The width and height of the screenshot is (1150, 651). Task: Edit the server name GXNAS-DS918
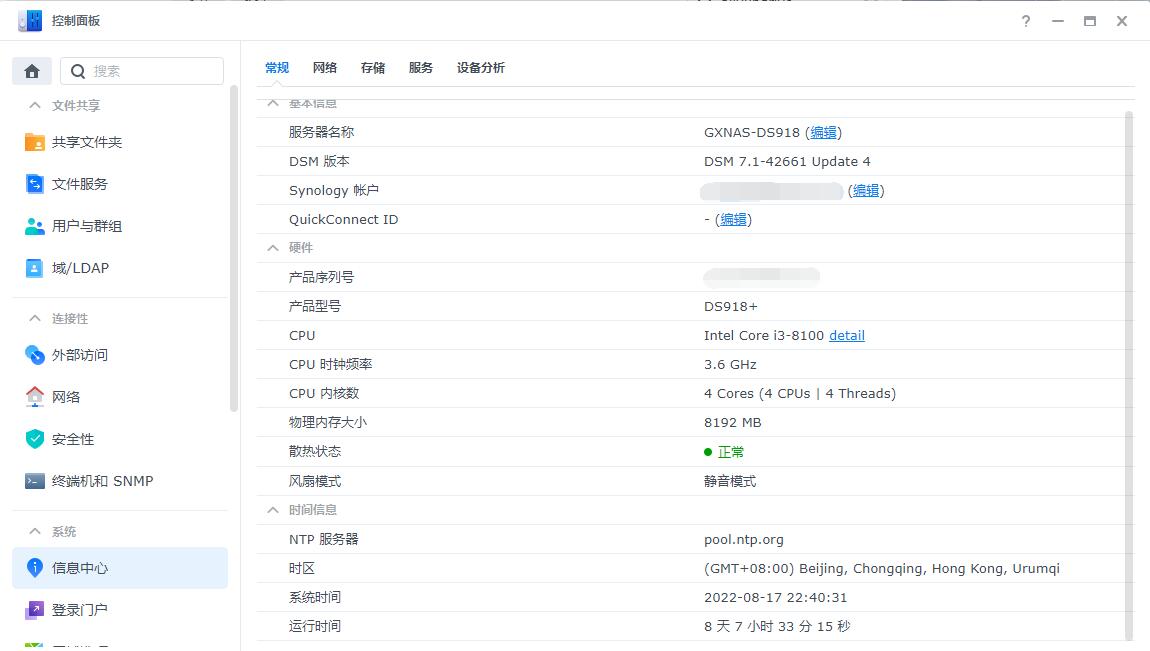point(824,132)
